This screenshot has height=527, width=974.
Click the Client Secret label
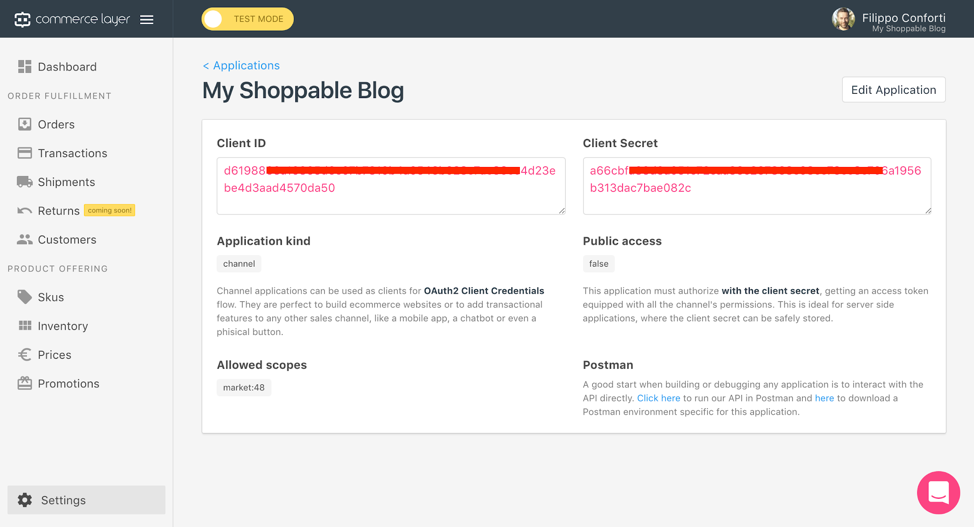click(x=620, y=143)
